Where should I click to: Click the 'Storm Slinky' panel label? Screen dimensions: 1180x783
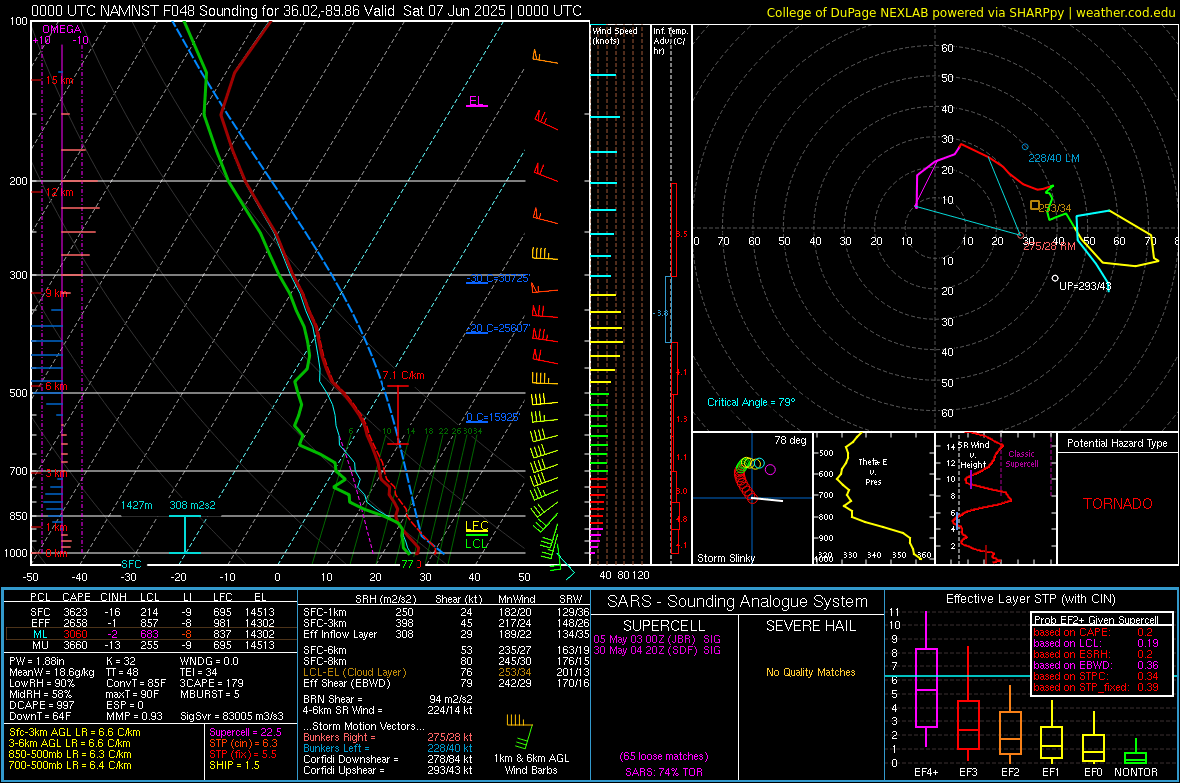point(725,558)
